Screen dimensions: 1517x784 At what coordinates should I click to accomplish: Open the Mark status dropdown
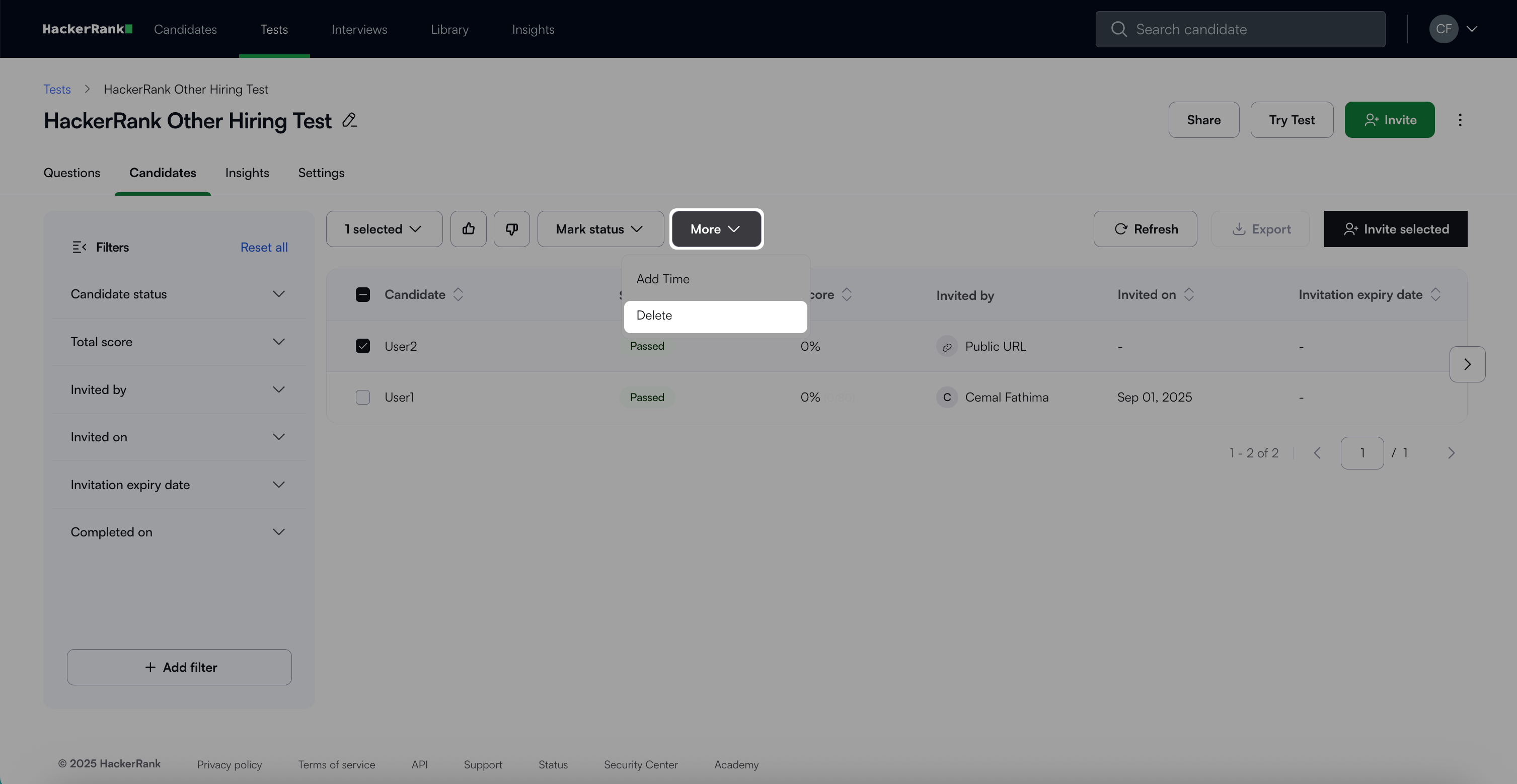pyautogui.click(x=600, y=229)
